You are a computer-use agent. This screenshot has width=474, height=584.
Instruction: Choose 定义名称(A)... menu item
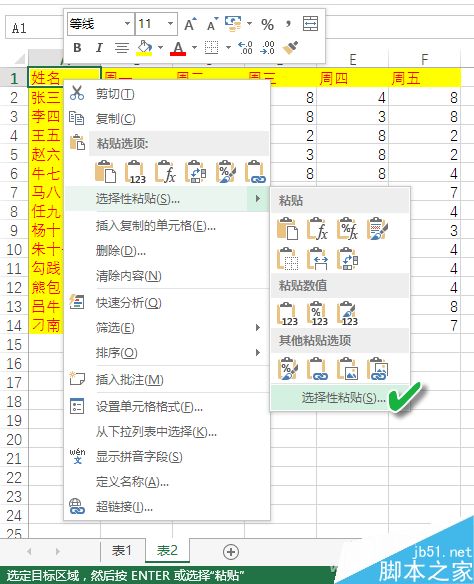tap(167, 482)
